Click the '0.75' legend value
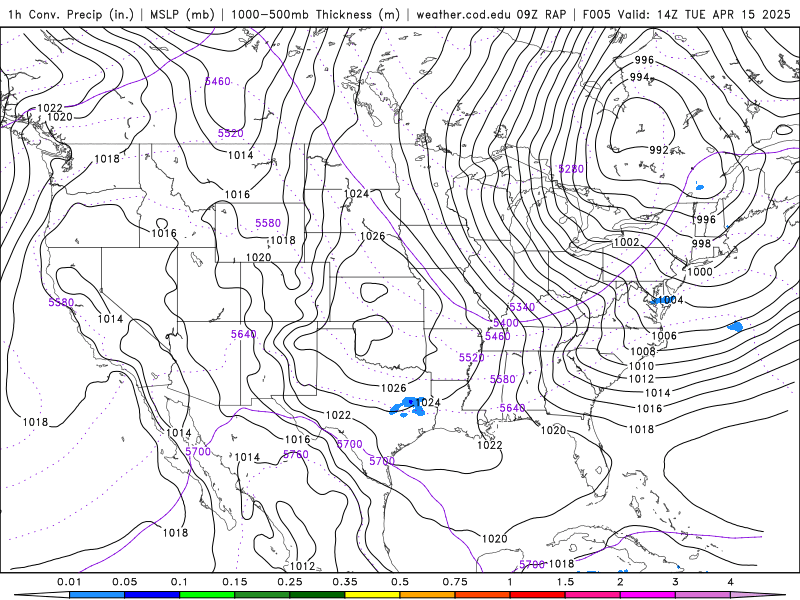This screenshot has height=600, width=800. (455, 582)
